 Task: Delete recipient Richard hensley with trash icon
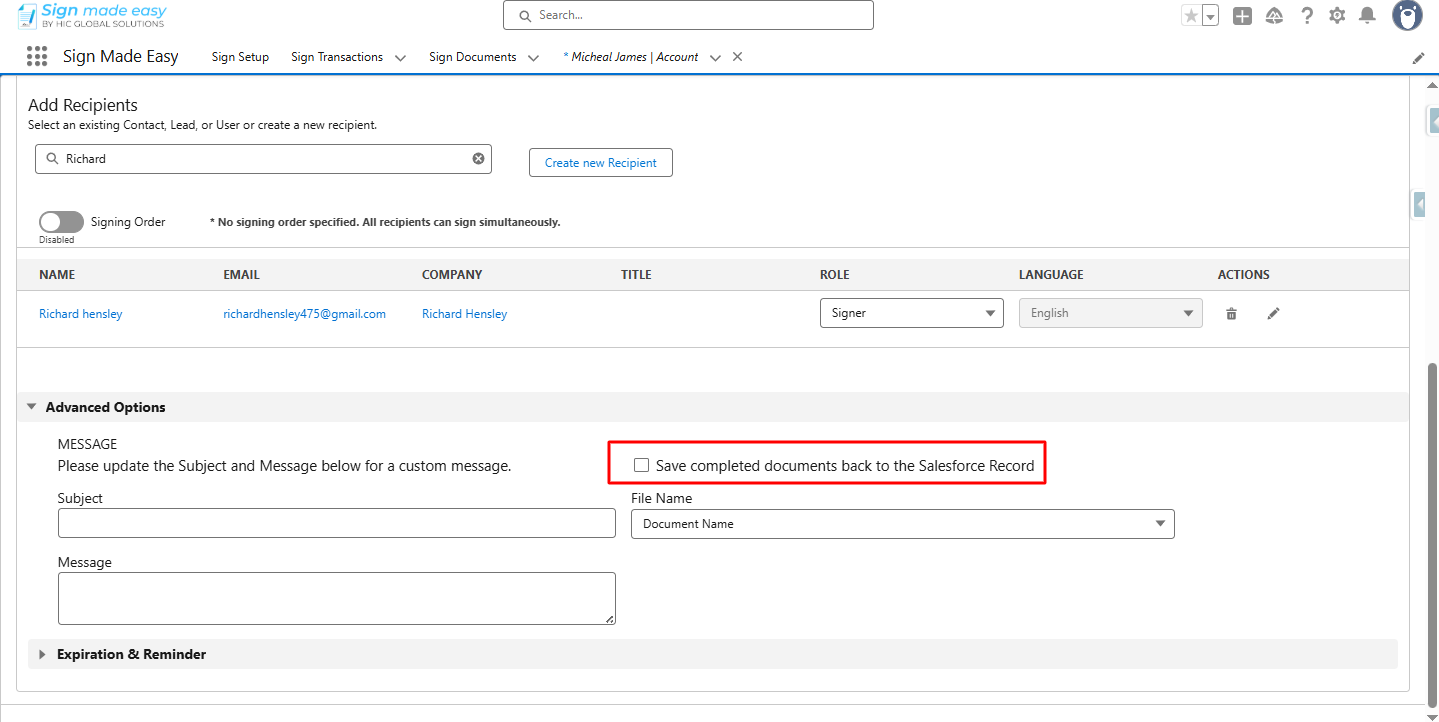point(1231,314)
